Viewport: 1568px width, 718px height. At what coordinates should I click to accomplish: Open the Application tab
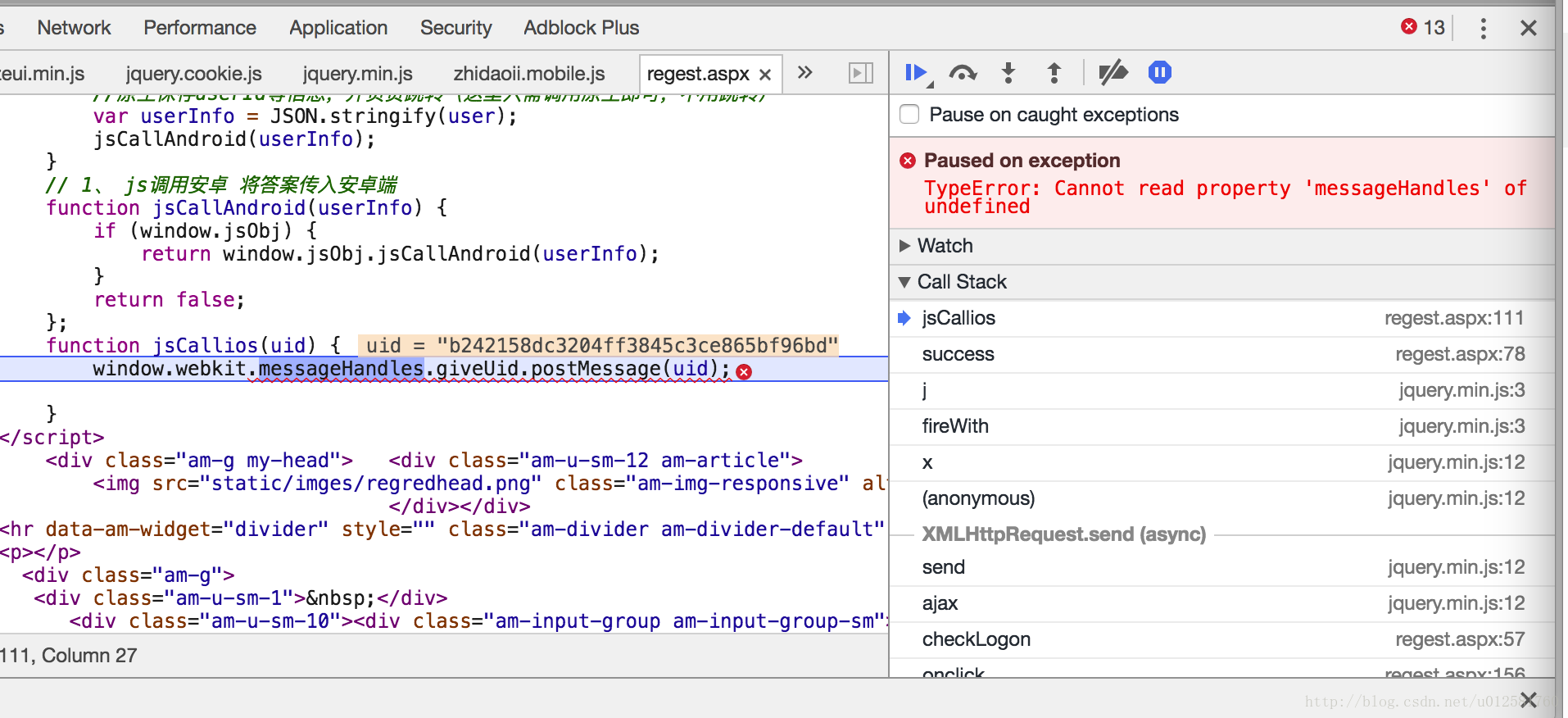pyautogui.click(x=338, y=28)
